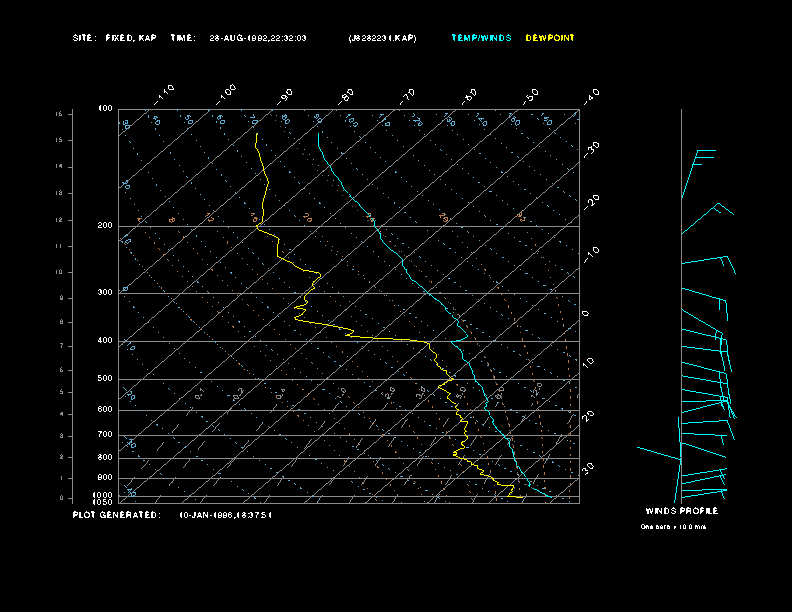Click the 100 pressure level label
Viewport: 792px width, 612px height.
(105, 109)
